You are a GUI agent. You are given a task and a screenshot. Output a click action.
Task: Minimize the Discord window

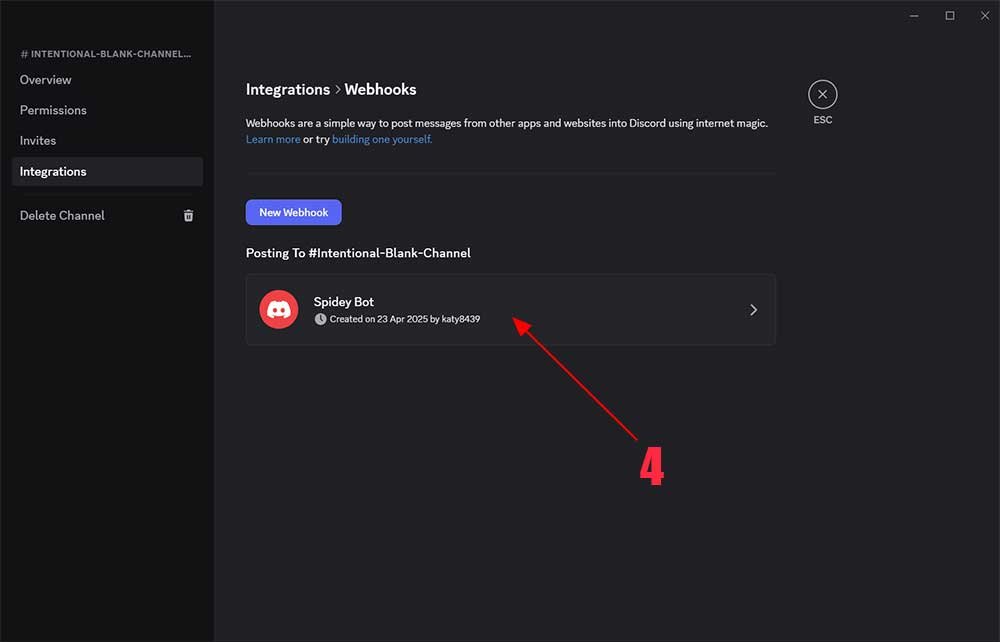(x=914, y=15)
